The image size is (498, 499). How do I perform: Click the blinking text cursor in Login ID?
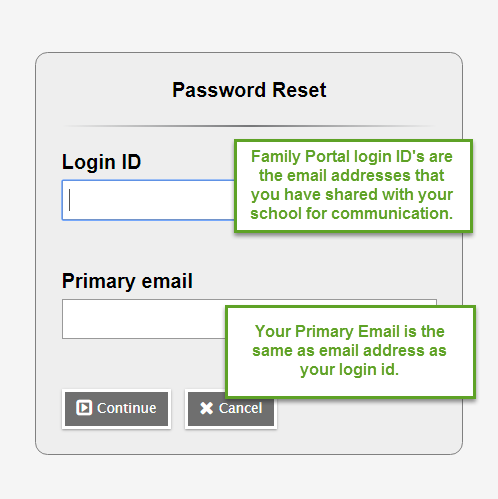(69, 200)
